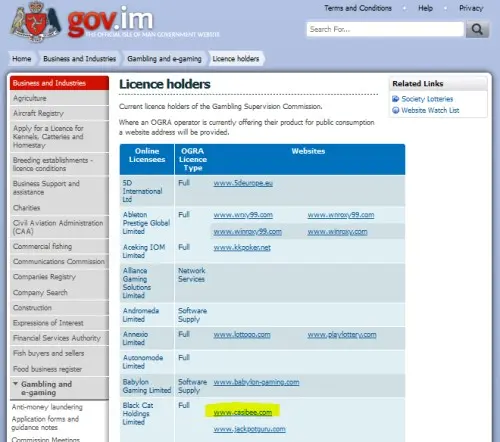The width and height of the screenshot is (500, 442).
Task: Collapse the Gambling and e-gaming arrow
Action: click(15, 384)
